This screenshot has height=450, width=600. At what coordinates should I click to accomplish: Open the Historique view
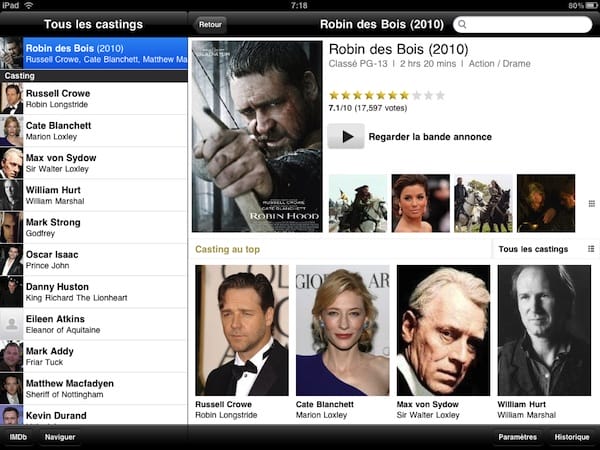coord(572,437)
